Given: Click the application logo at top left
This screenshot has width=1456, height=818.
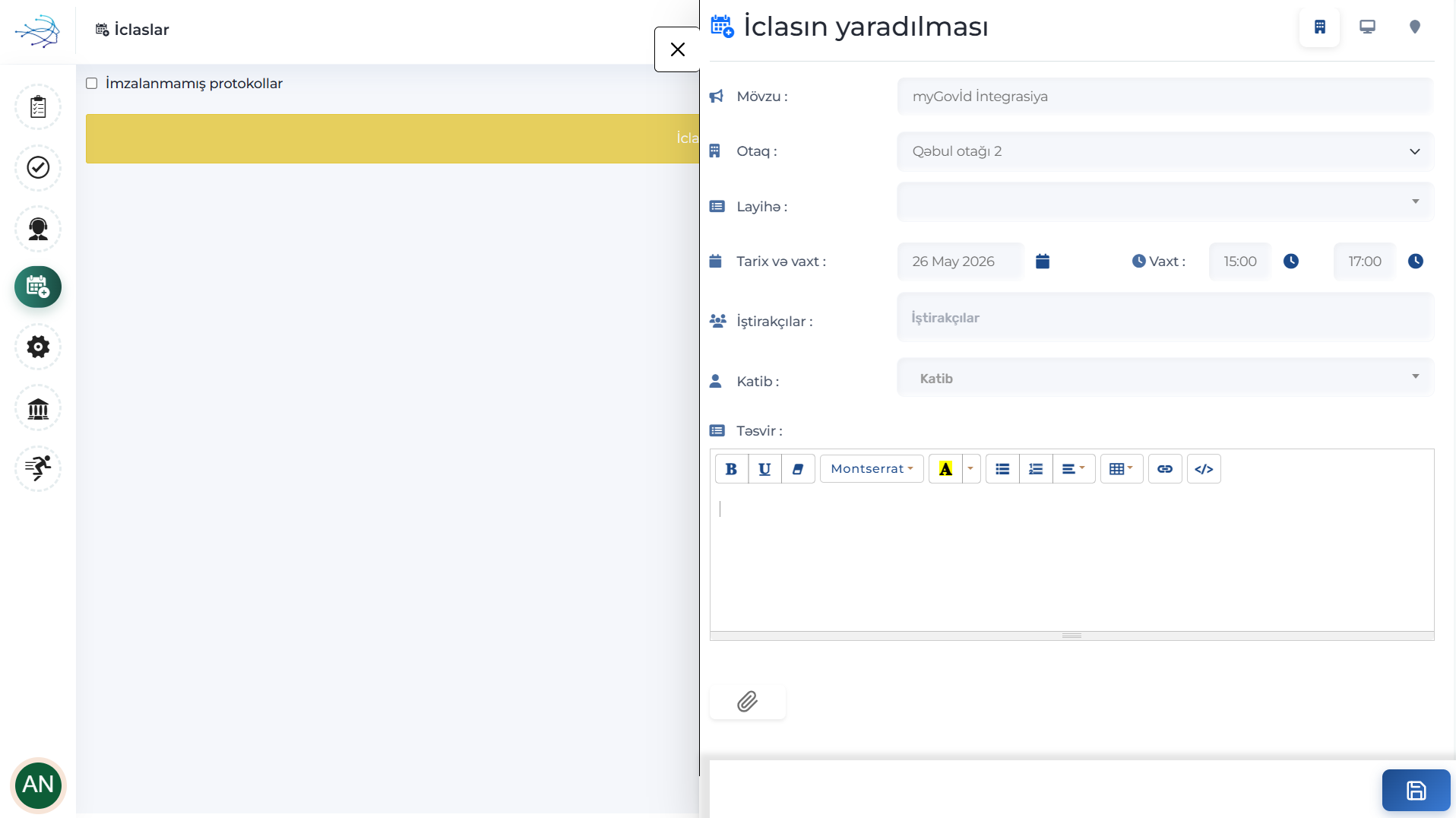Looking at the screenshot, I should (37, 31).
